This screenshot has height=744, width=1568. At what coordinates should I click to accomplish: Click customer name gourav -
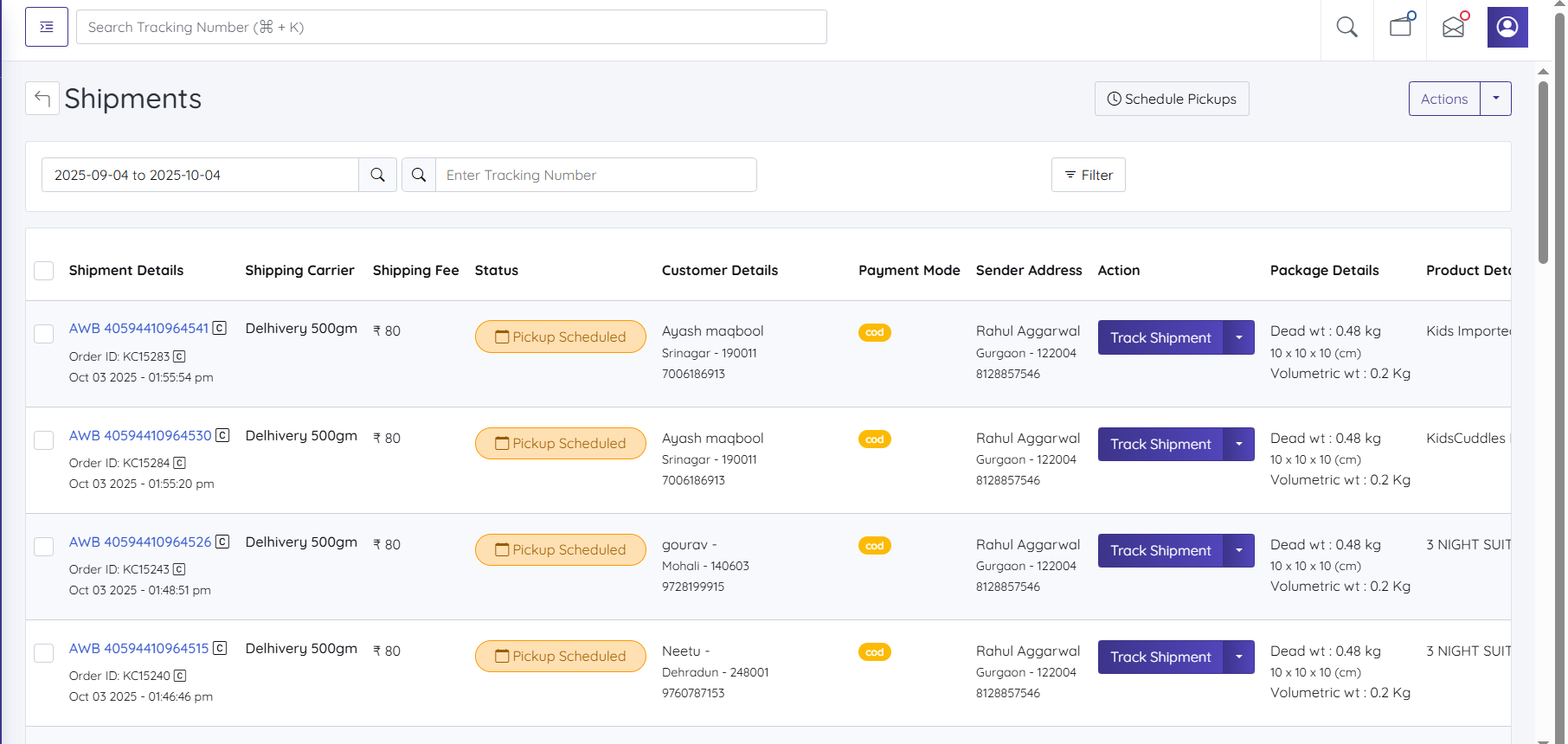[690, 544]
